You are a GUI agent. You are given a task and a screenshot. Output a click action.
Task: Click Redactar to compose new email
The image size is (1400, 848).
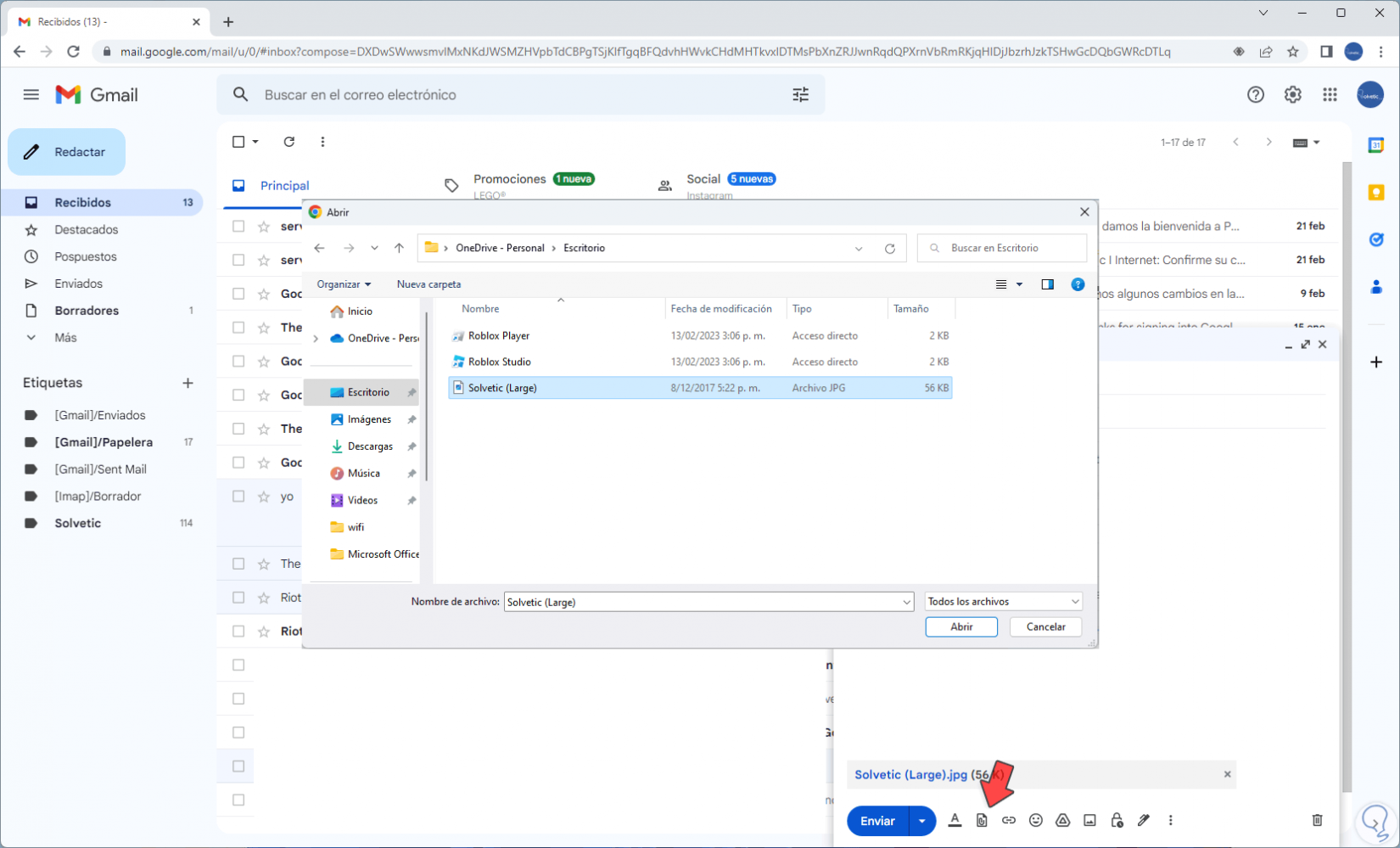click(x=67, y=152)
